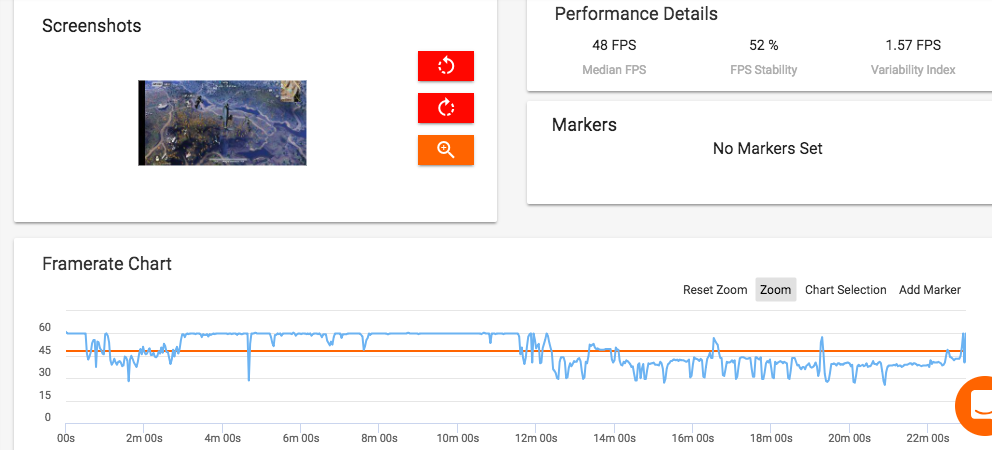The height and width of the screenshot is (450, 992).
Task: Click the Variability Index label
Action: click(x=913, y=70)
